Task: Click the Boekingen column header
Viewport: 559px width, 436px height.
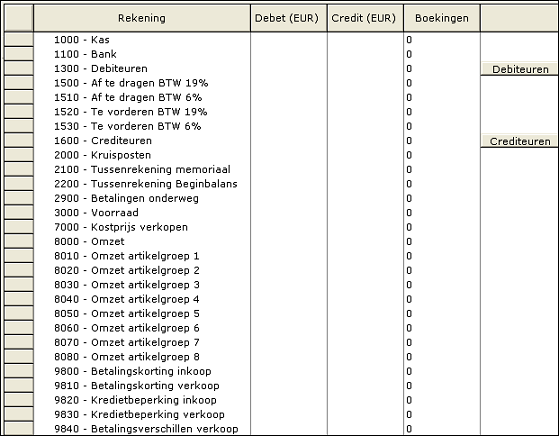Action: pyautogui.click(x=442, y=18)
